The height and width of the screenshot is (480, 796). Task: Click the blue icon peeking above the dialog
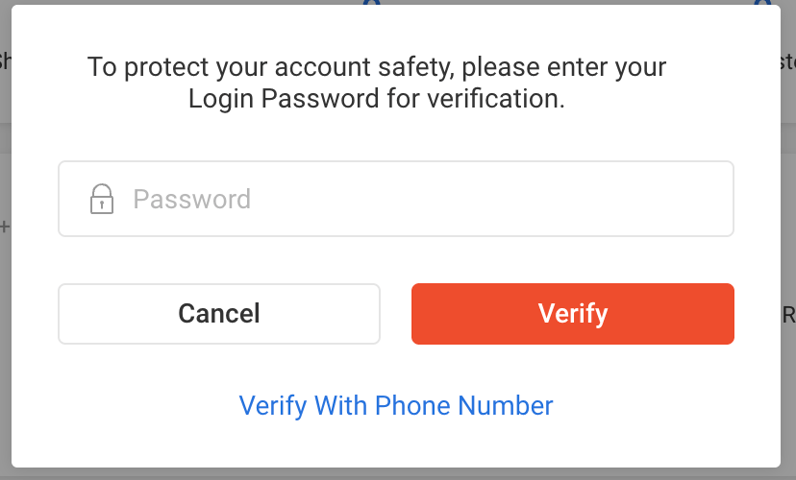pos(371,3)
